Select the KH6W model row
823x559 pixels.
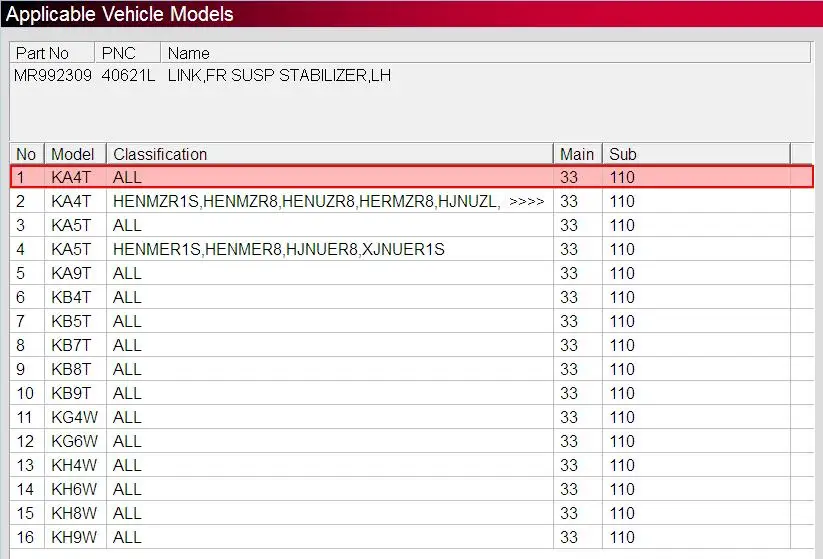pos(412,489)
